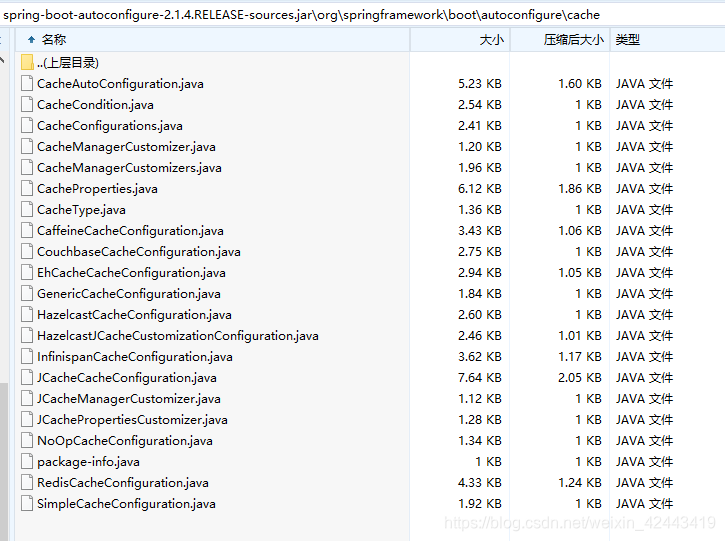Click the 1.24 KB compressed size value

click(580, 483)
